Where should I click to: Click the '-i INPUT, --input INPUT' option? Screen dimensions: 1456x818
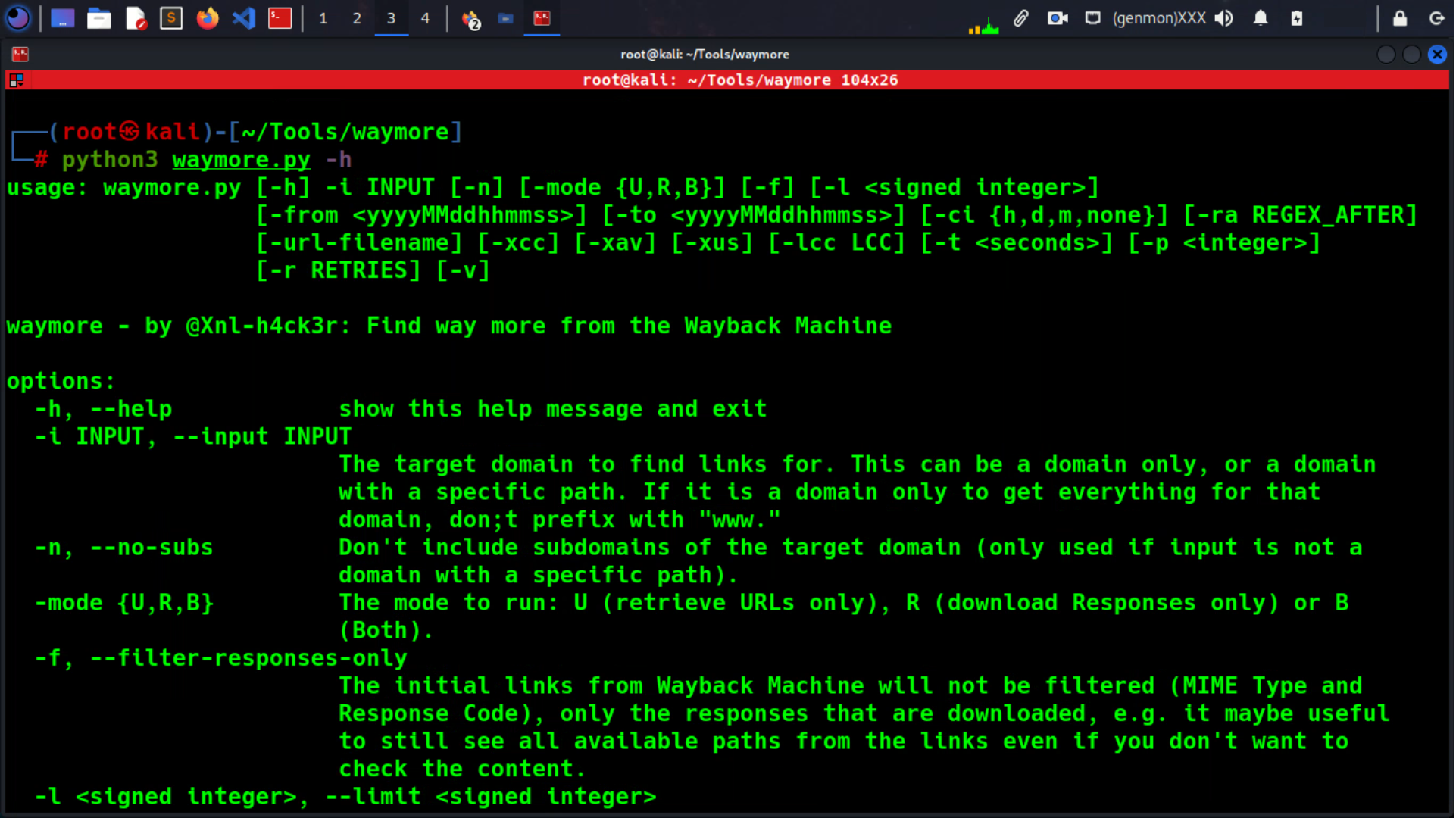193,436
